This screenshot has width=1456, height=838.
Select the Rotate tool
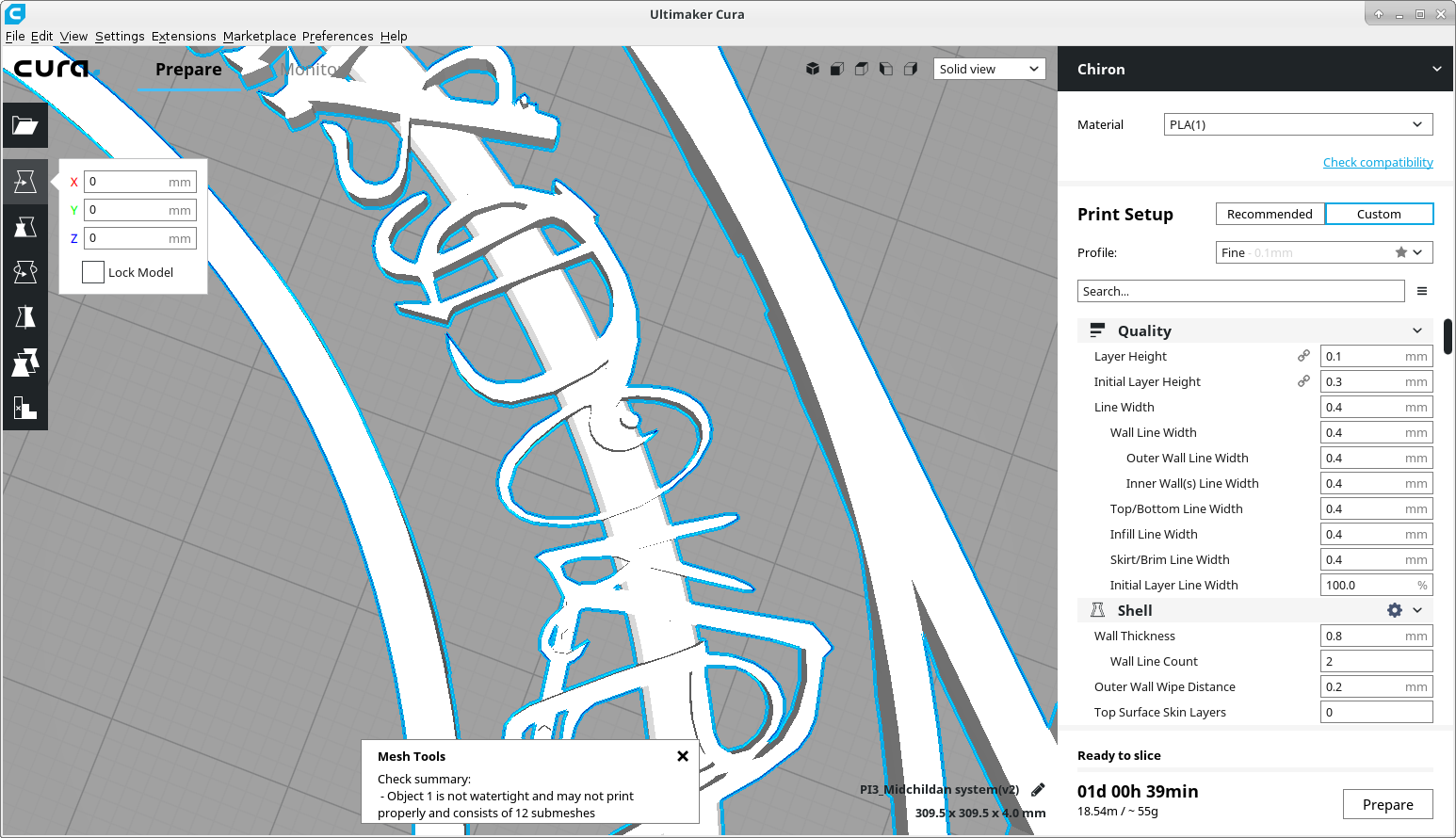(25, 271)
